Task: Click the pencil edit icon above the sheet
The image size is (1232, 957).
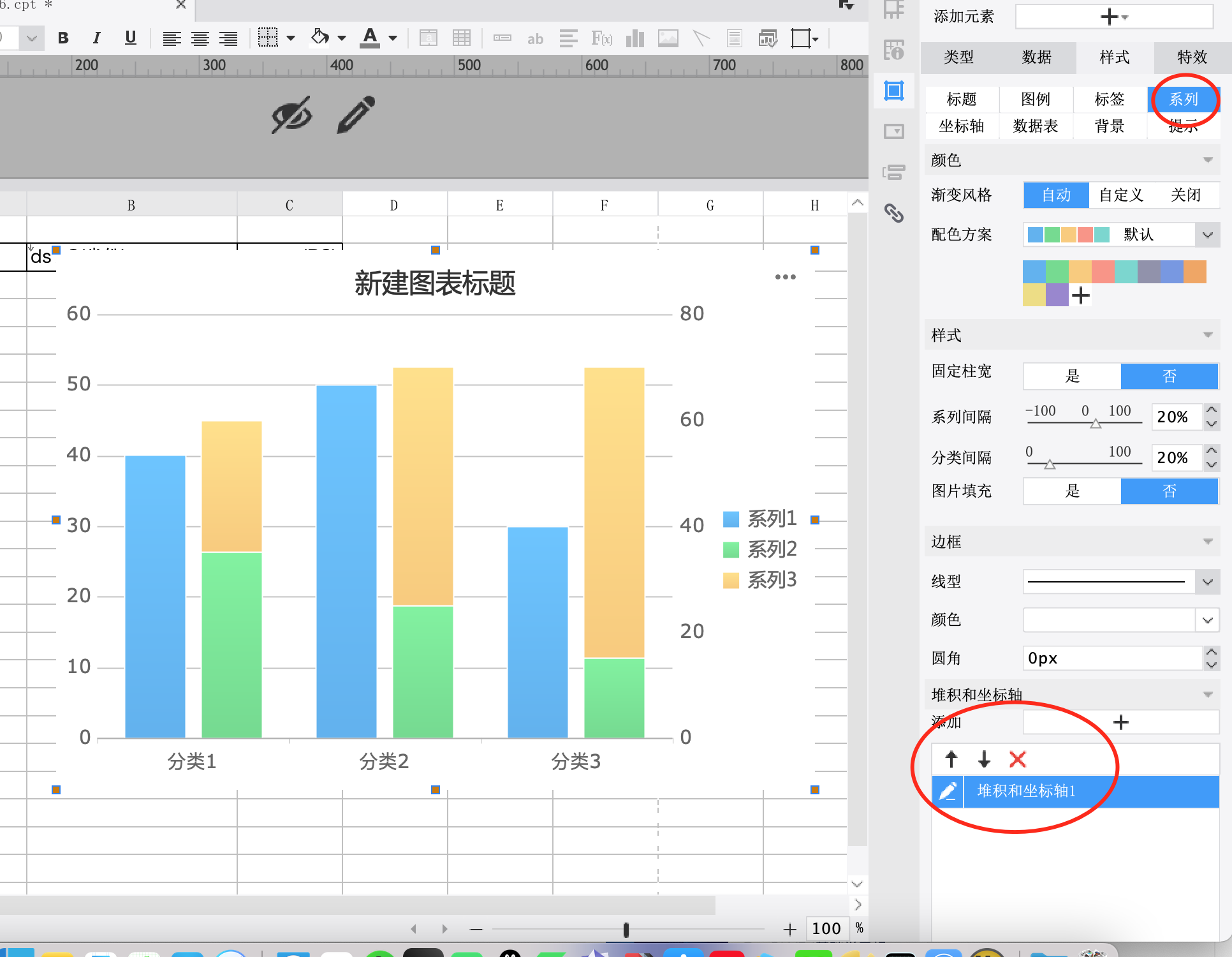Action: click(356, 115)
